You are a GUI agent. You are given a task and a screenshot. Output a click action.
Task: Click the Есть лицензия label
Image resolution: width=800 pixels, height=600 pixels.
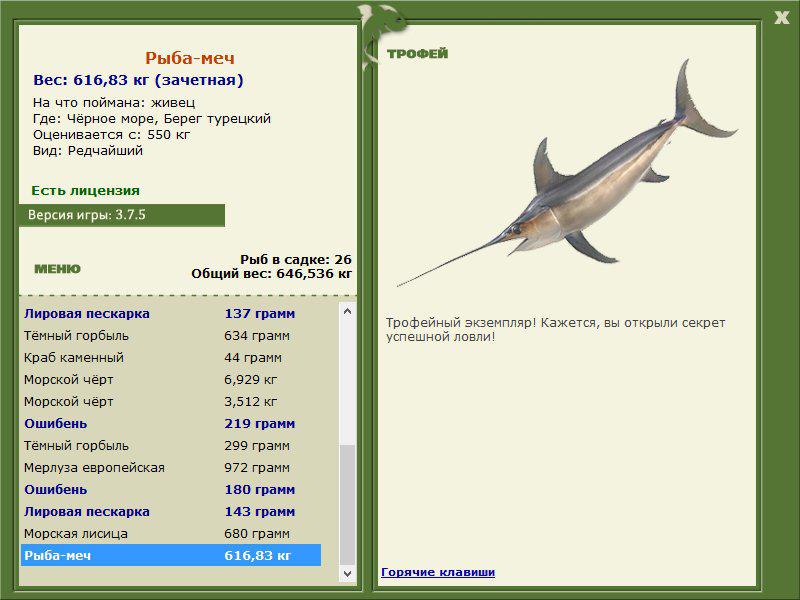pos(85,190)
